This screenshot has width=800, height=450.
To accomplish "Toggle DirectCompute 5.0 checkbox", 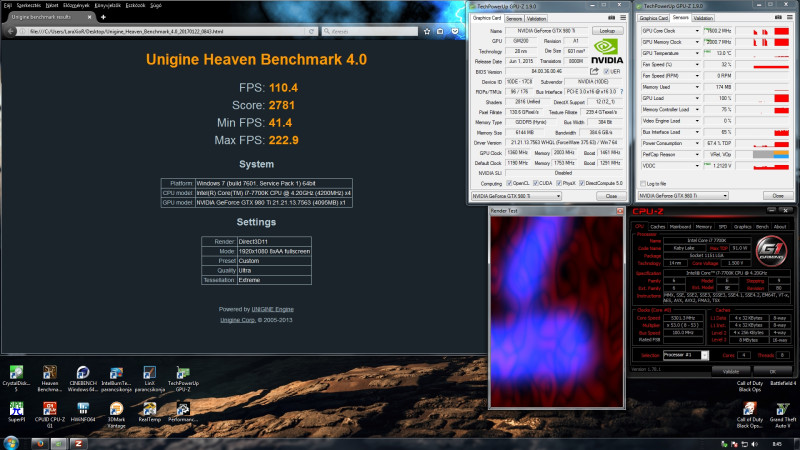I will click(x=582, y=183).
